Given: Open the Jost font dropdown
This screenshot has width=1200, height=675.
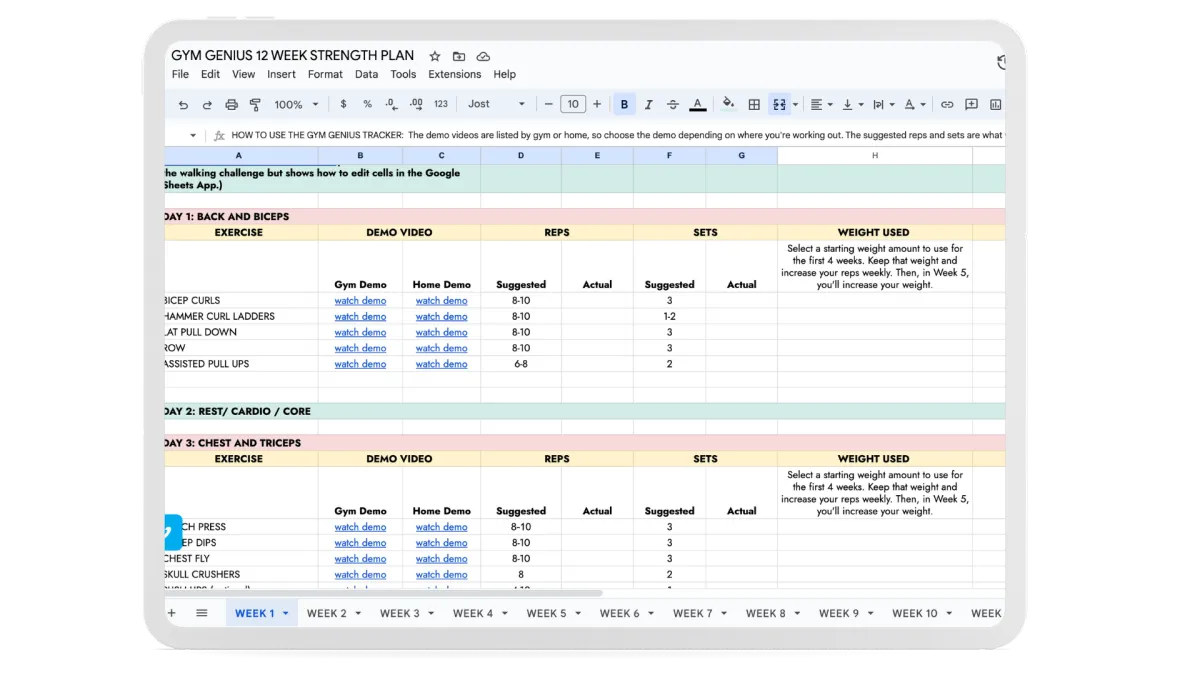Looking at the screenshot, I should [x=496, y=104].
